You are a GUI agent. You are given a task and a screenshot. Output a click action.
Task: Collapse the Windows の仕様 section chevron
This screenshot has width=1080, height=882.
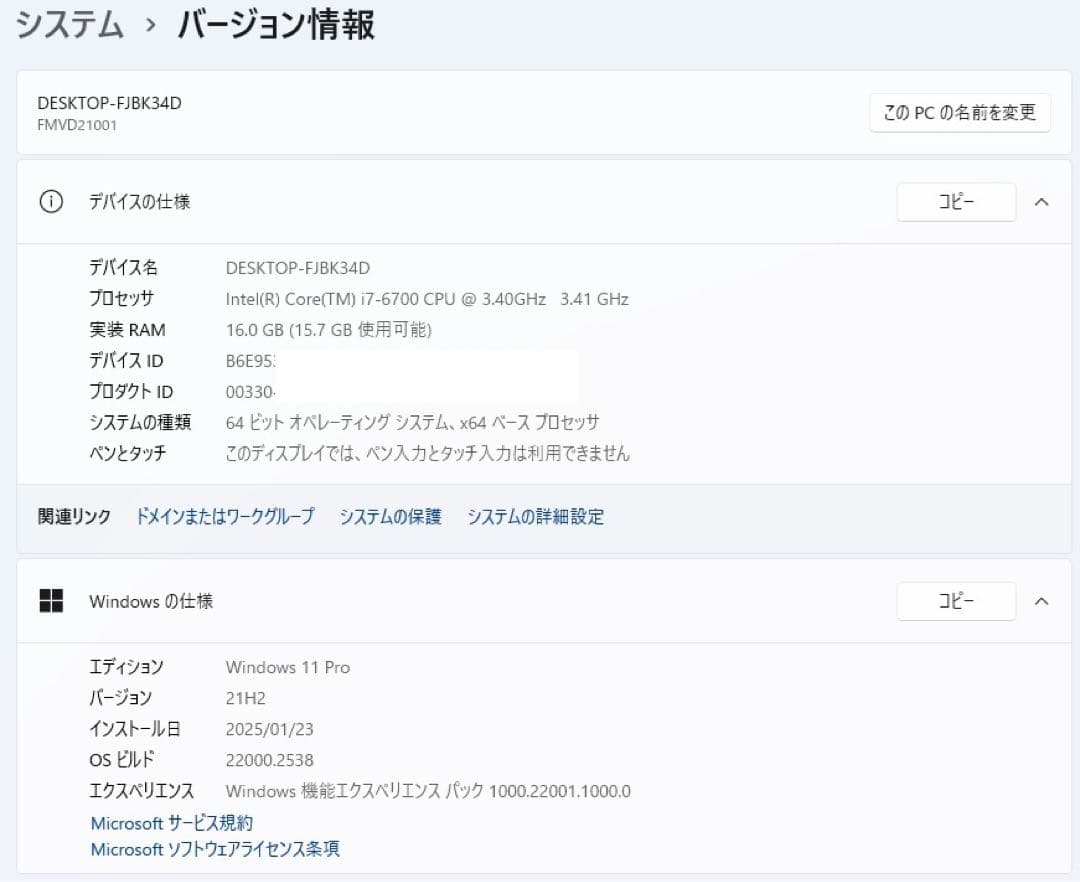[1041, 601]
